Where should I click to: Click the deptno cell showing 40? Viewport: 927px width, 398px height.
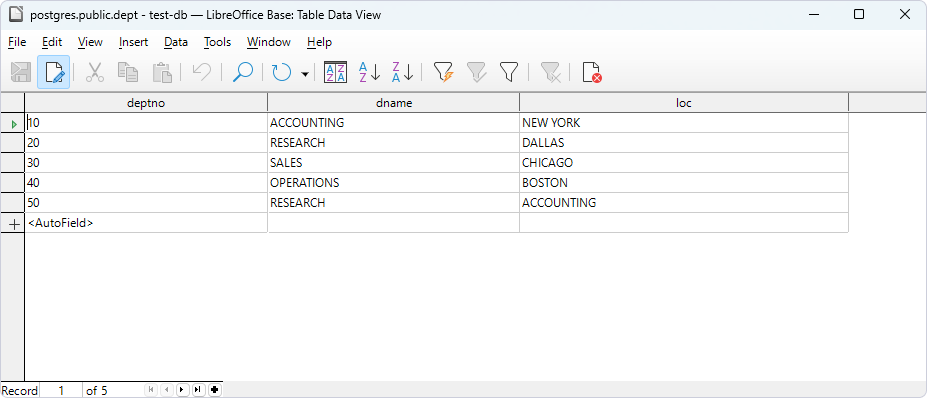click(146, 183)
